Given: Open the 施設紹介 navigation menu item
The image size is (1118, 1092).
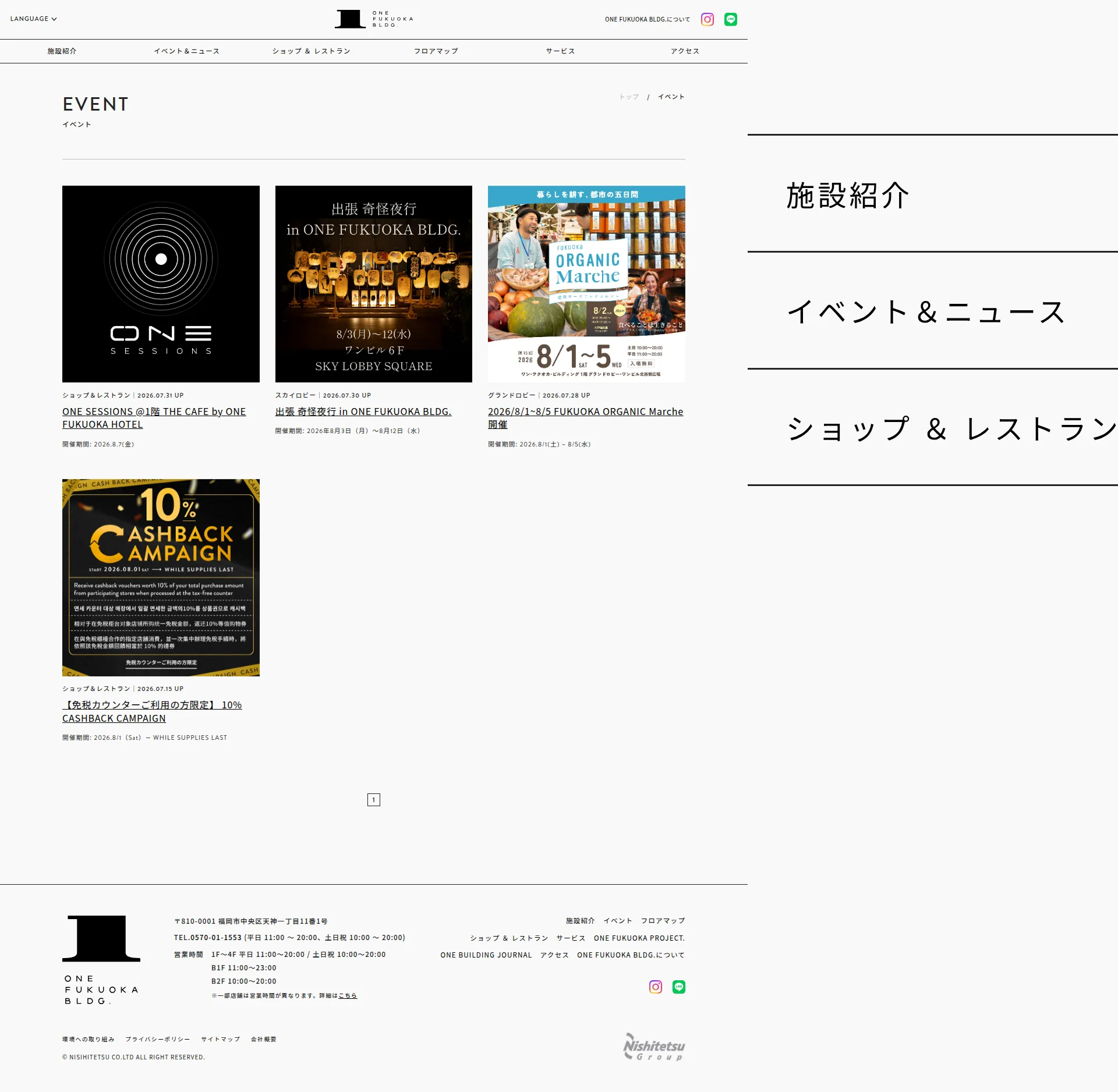Looking at the screenshot, I should 62,51.
